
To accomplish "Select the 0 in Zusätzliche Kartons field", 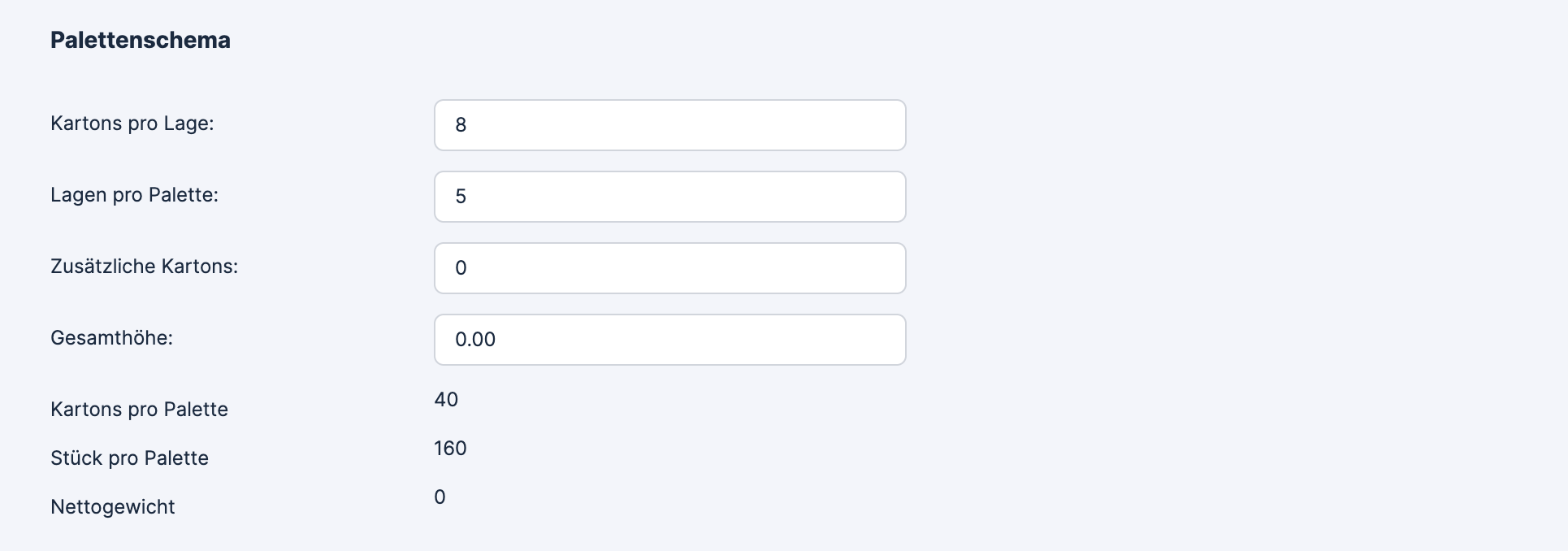I will pos(462,267).
